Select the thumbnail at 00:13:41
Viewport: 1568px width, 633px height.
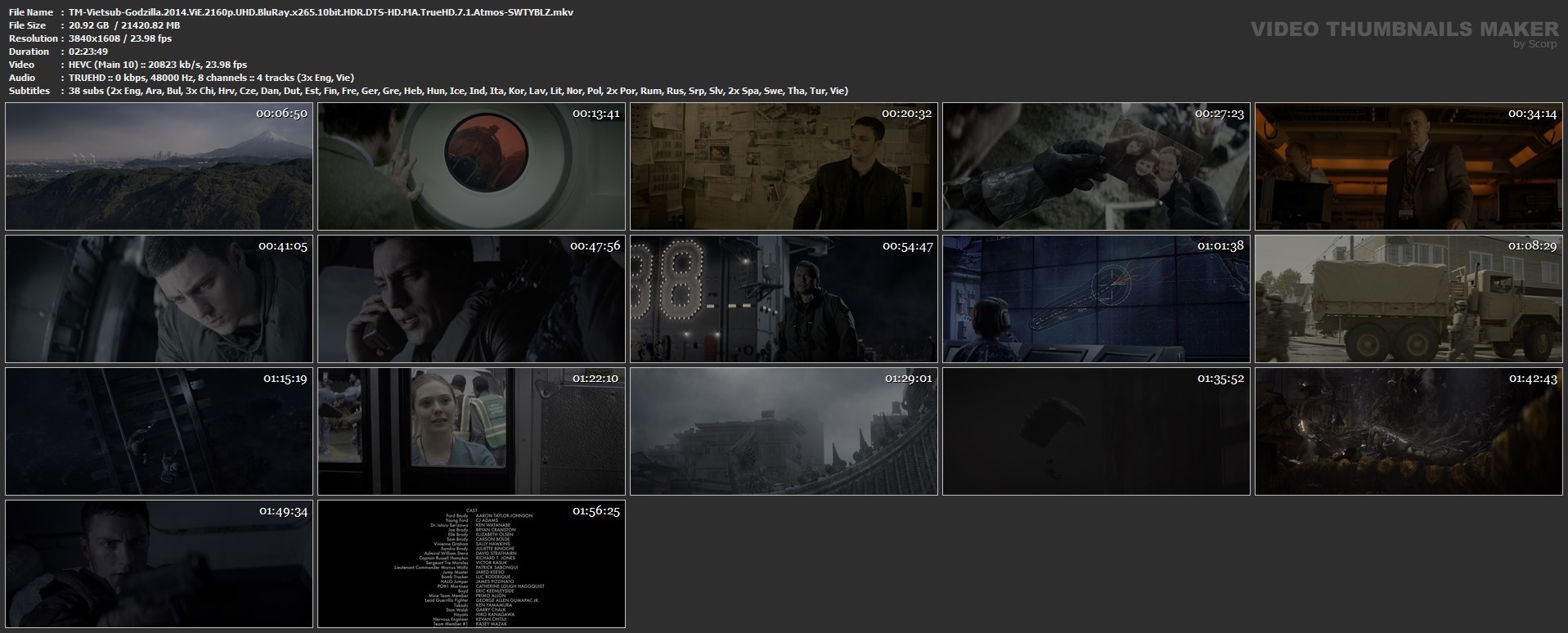tap(472, 167)
